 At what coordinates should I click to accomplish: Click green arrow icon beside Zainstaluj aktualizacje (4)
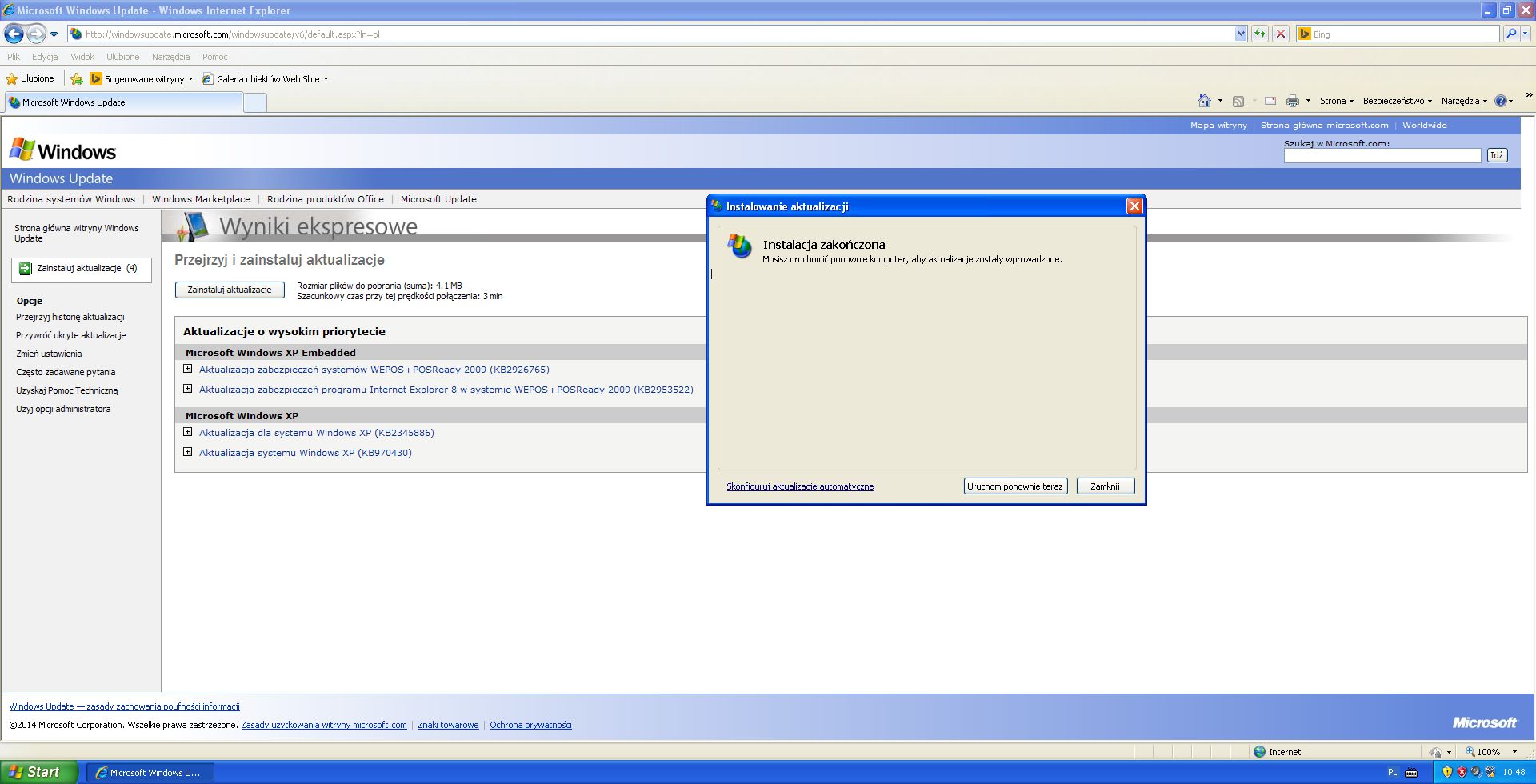(x=26, y=269)
